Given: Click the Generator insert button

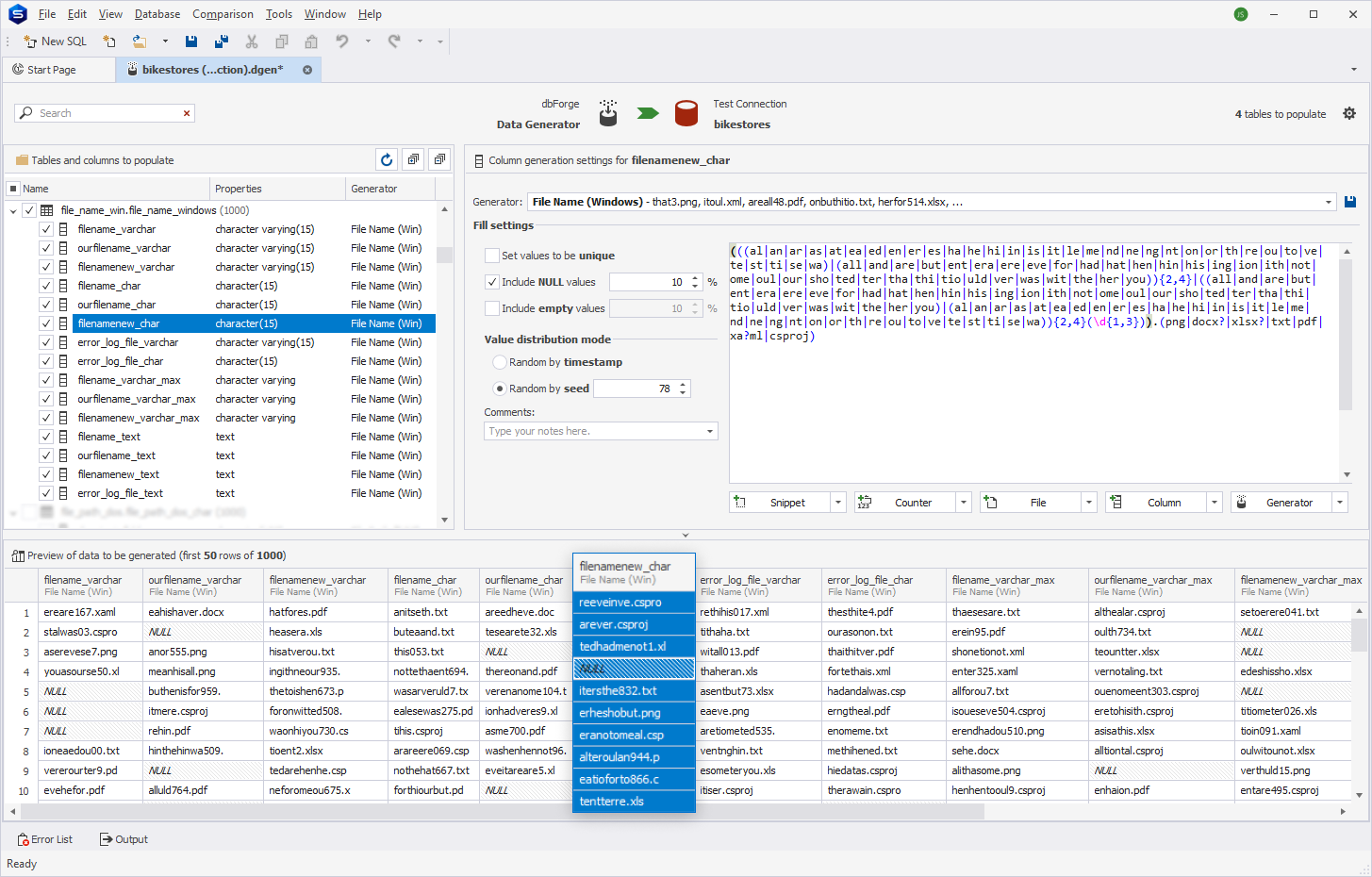Looking at the screenshot, I should pyautogui.click(x=1281, y=503).
